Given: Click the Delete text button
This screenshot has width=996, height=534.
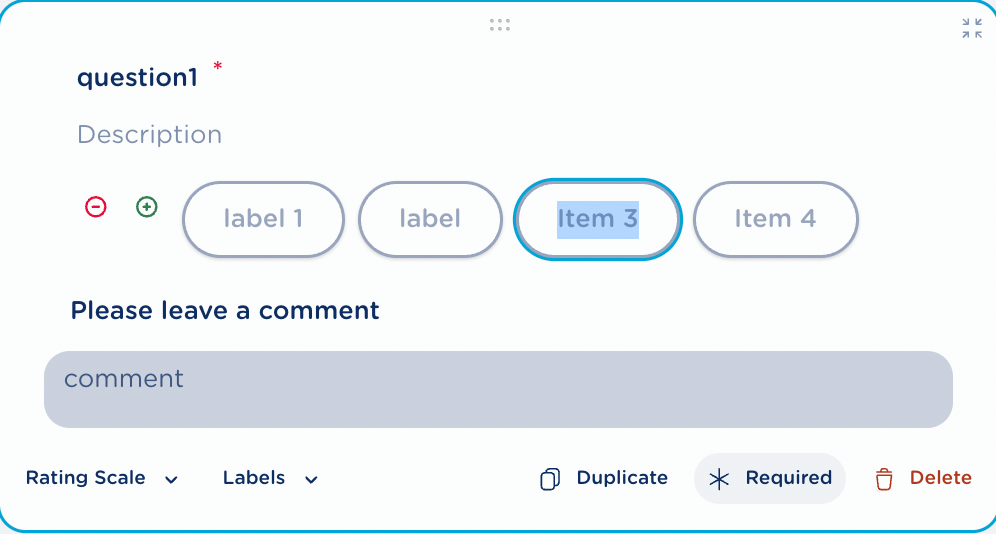Looking at the screenshot, I should click(940, 478).
